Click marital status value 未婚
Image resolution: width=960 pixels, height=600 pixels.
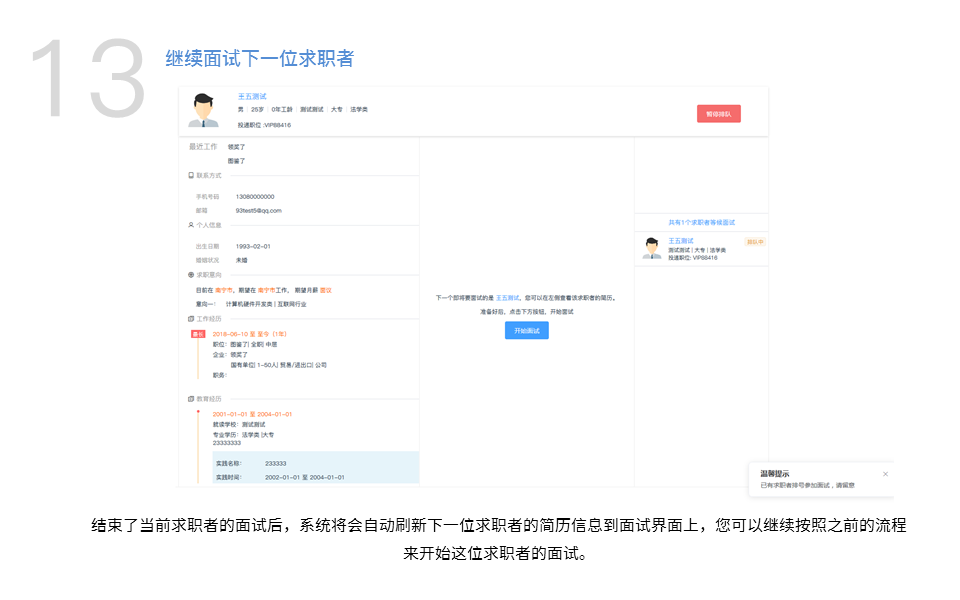[x=241, y=260]
